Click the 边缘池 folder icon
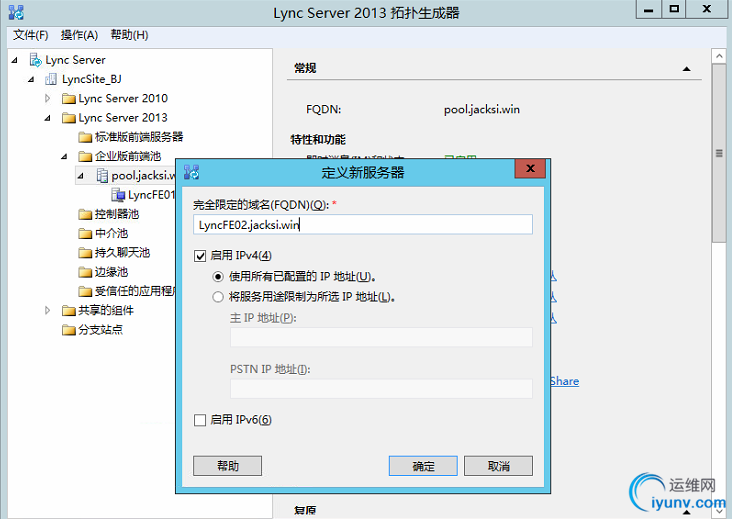The height and width of the screenshot is (519, 732). pos(85,272)
